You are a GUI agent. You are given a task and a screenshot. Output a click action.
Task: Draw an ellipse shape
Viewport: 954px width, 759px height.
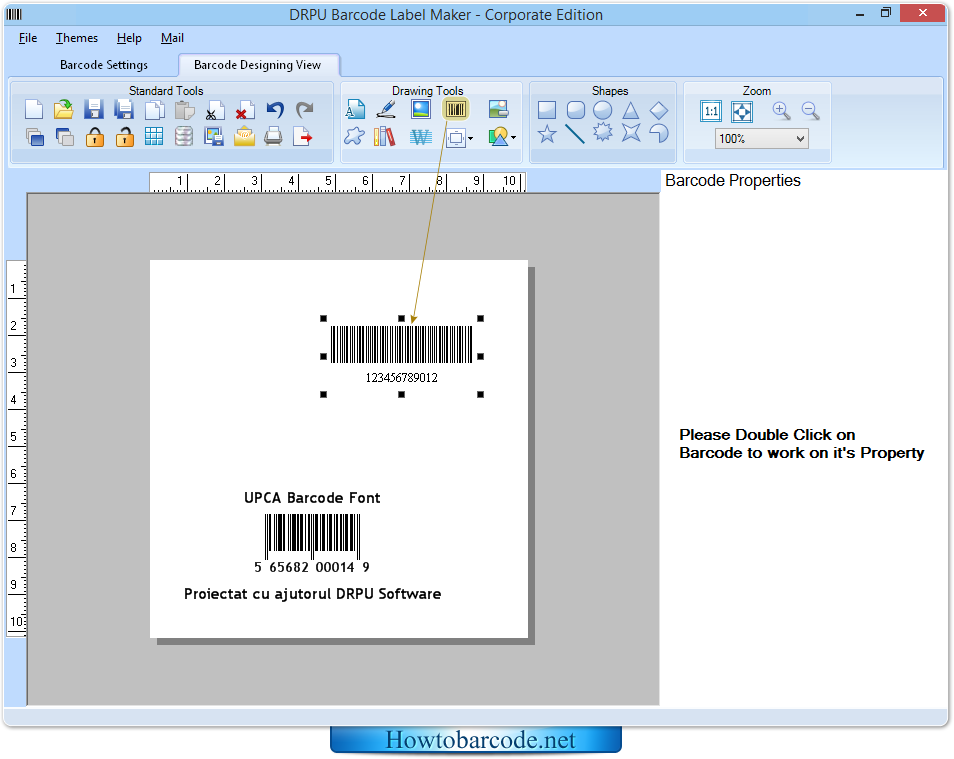pyautogui.click(x=603, y=110)
